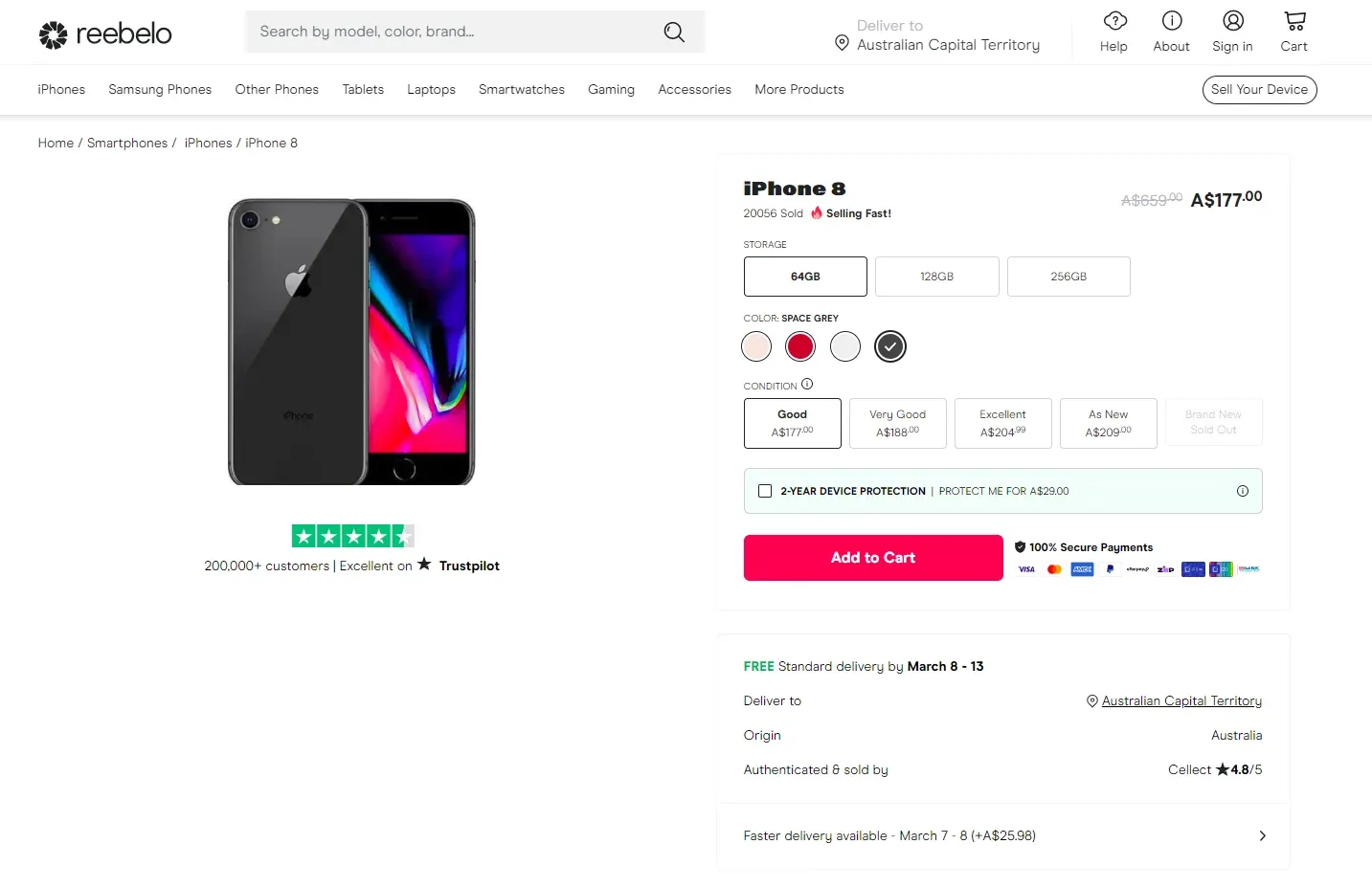
Task: Click the device protection info icon
Action: click(x=1243, y=491)
